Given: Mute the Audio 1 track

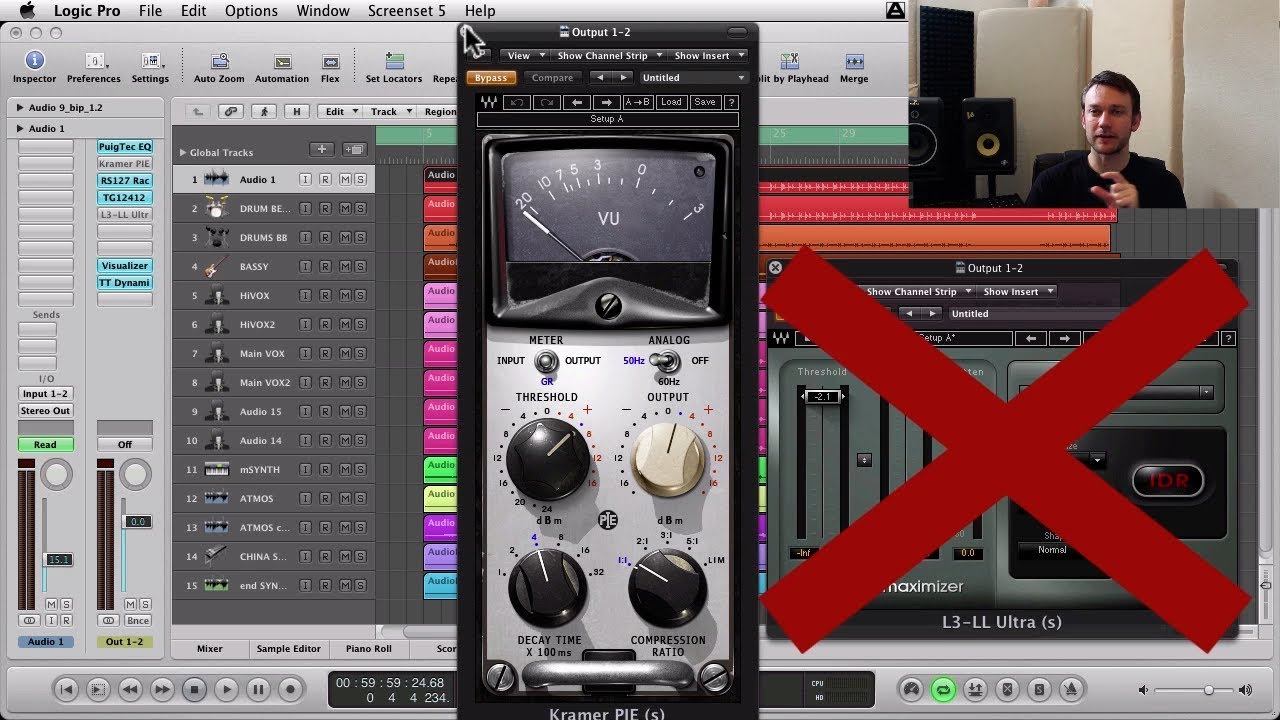Looking at the screenshot, I should [345, 179].
